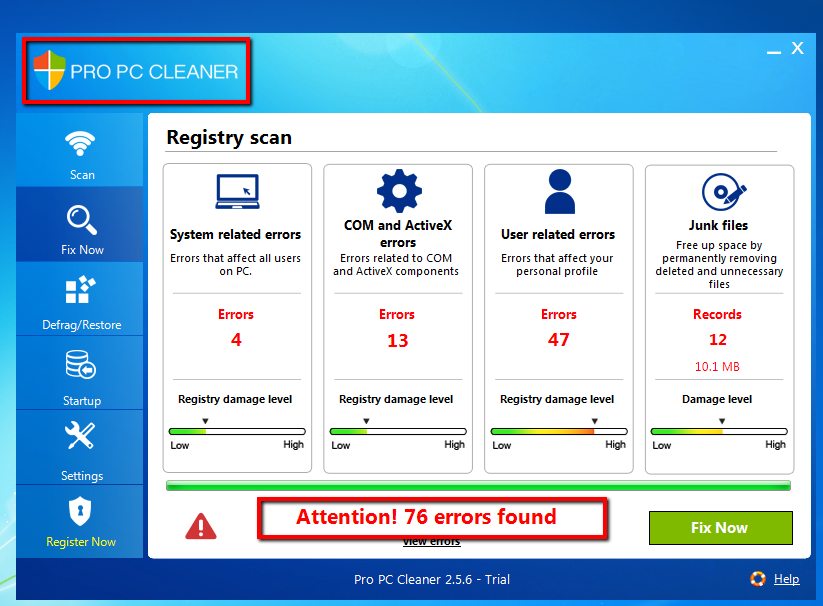This screenshot has height=606, width=823.
Task: Click the red warning triangle icon
Action: pos(201,526)
